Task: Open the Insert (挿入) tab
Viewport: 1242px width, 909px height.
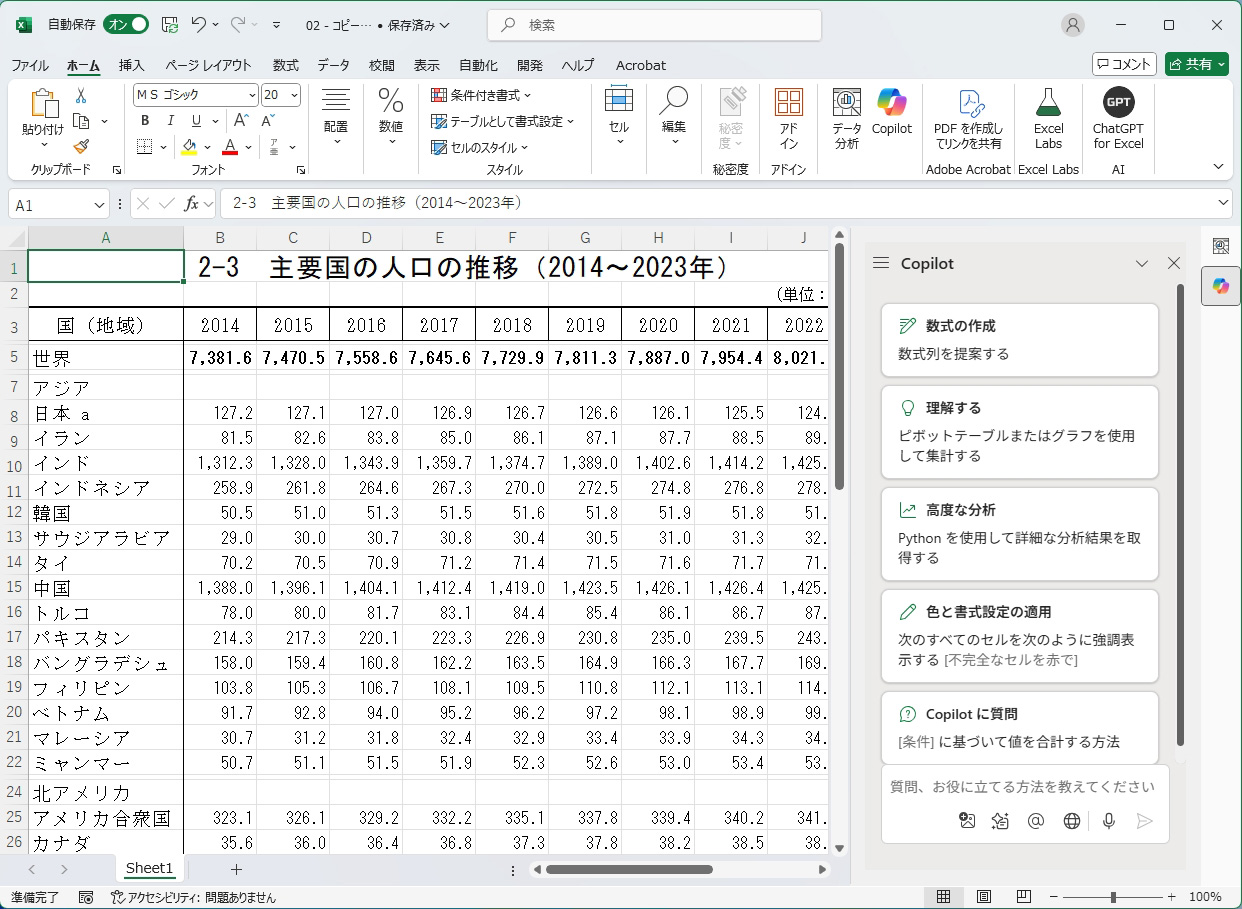Action: tap(132, 65)
